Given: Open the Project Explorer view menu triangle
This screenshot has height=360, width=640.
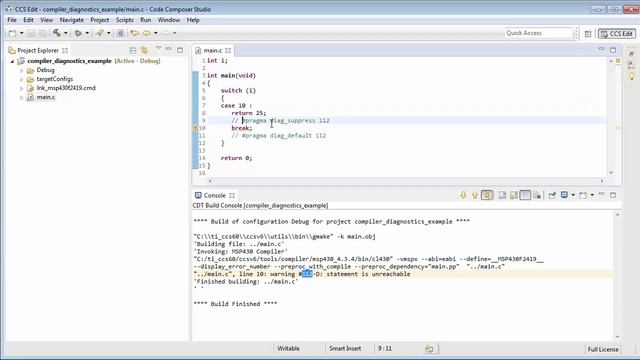Looking at the screenshot, I should 158,49.
